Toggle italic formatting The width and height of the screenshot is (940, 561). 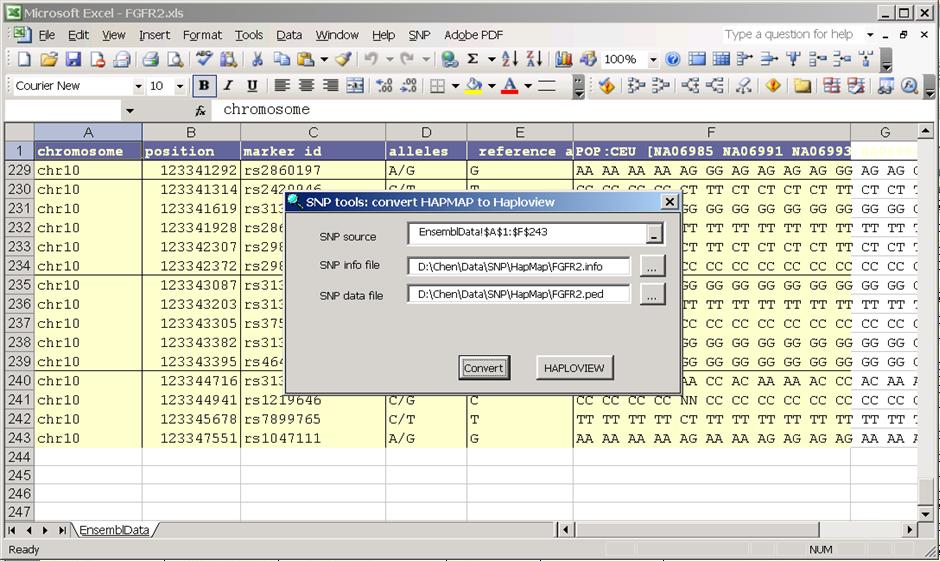click(228, 86)
